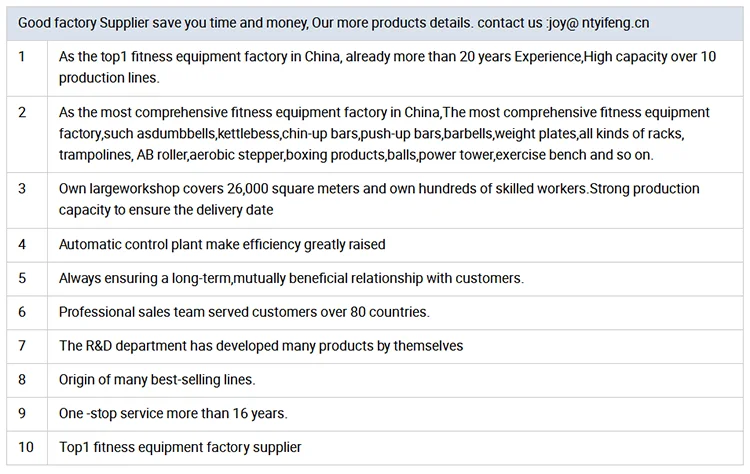Viewport: 750px width, 474px height.
Task: Select row number 10 cell
Action: [x=27, y=448]
